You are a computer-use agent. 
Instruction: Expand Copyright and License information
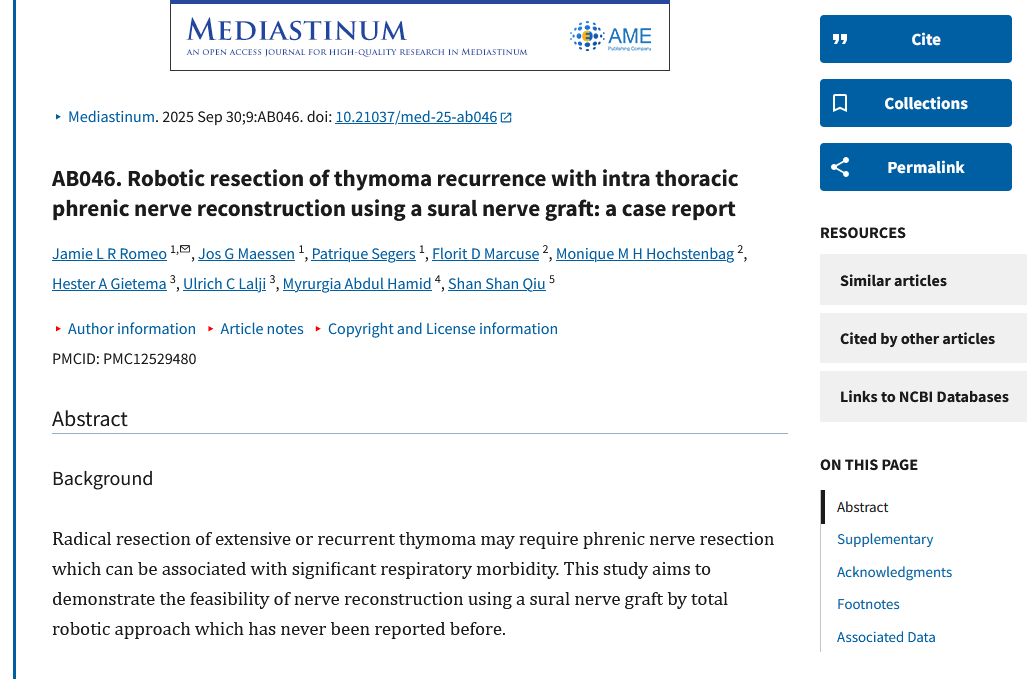pyautogui.click(x=442, y=329)
